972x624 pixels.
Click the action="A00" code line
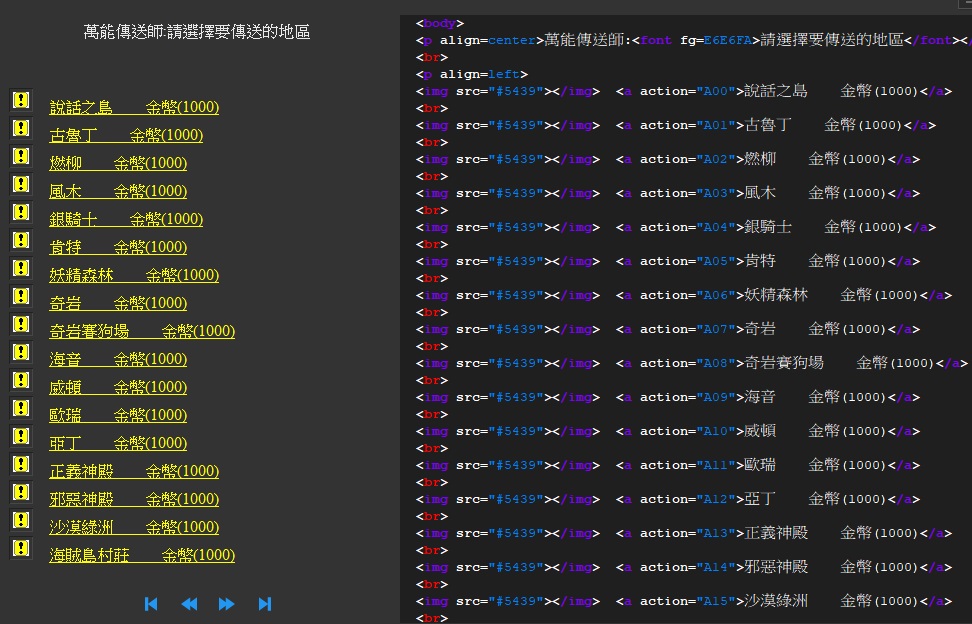tap(684, 91)
